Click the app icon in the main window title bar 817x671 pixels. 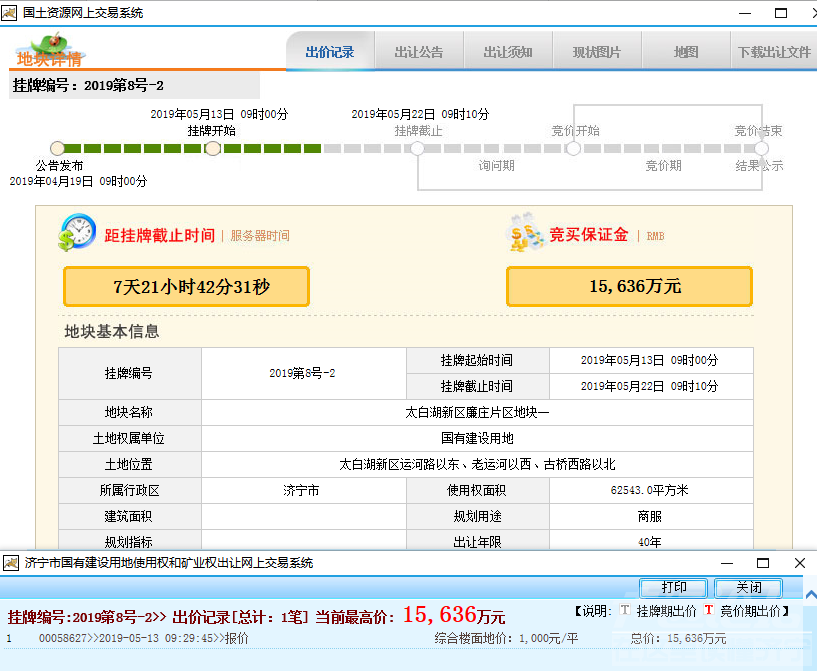[12, 12]
